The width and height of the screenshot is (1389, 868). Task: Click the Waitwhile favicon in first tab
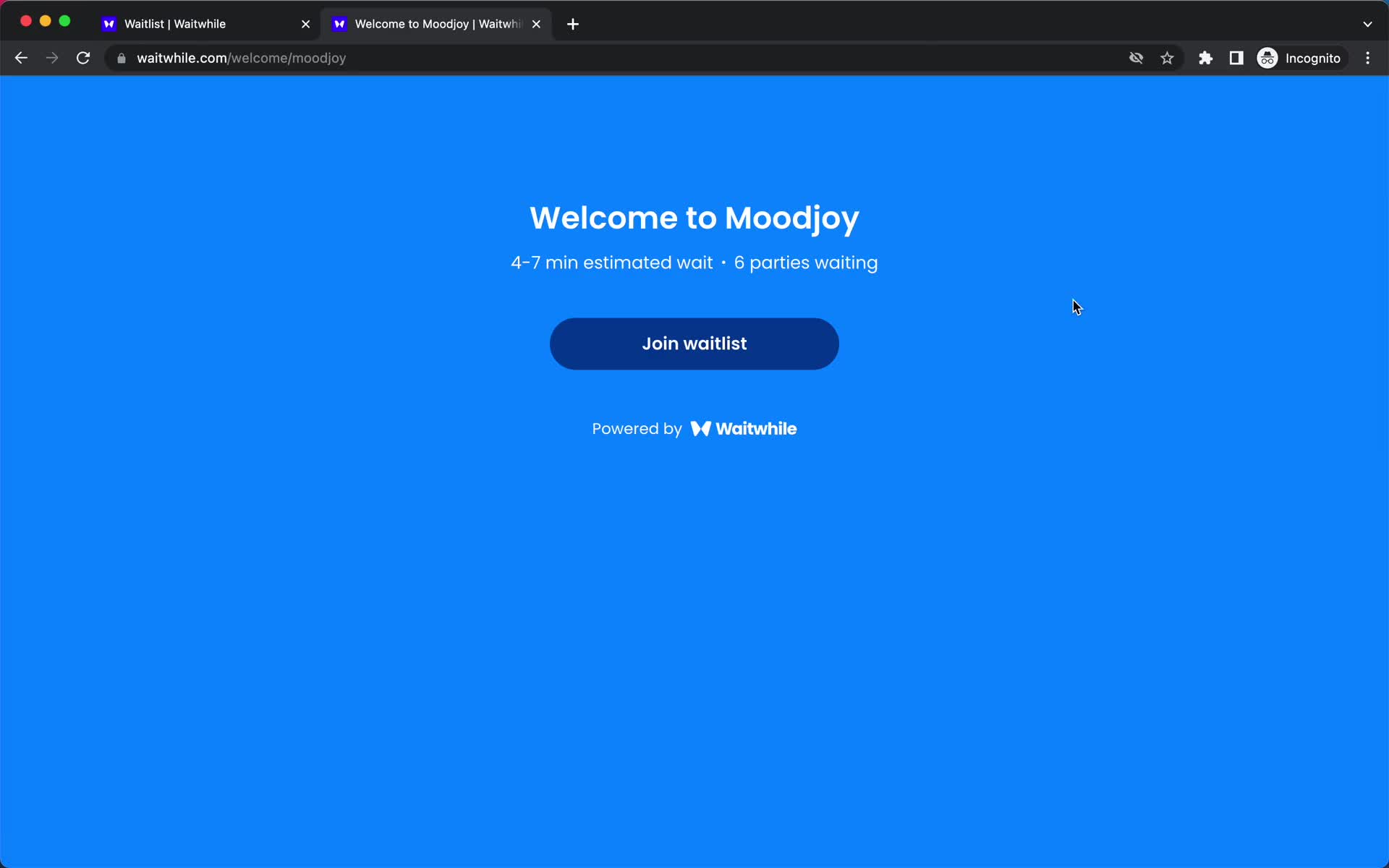[109, 23]
